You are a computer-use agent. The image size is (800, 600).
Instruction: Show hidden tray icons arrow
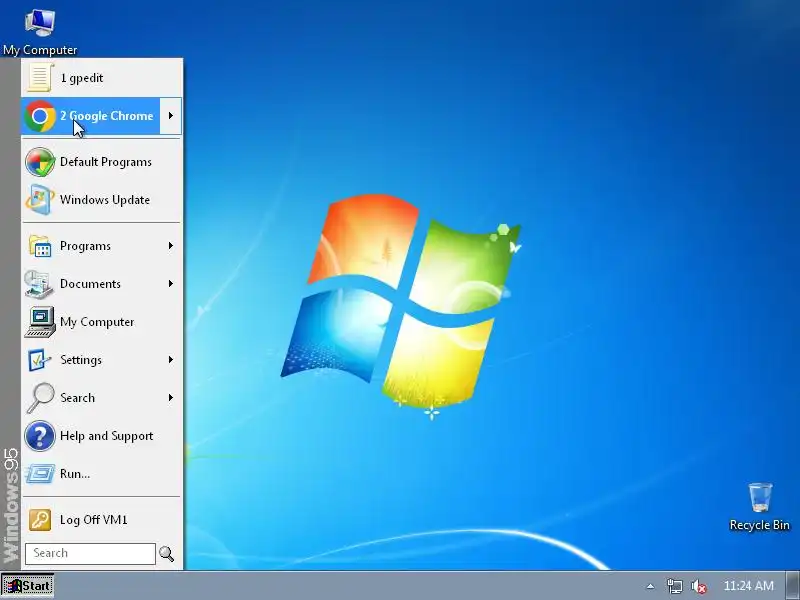[x=650, y=586]
